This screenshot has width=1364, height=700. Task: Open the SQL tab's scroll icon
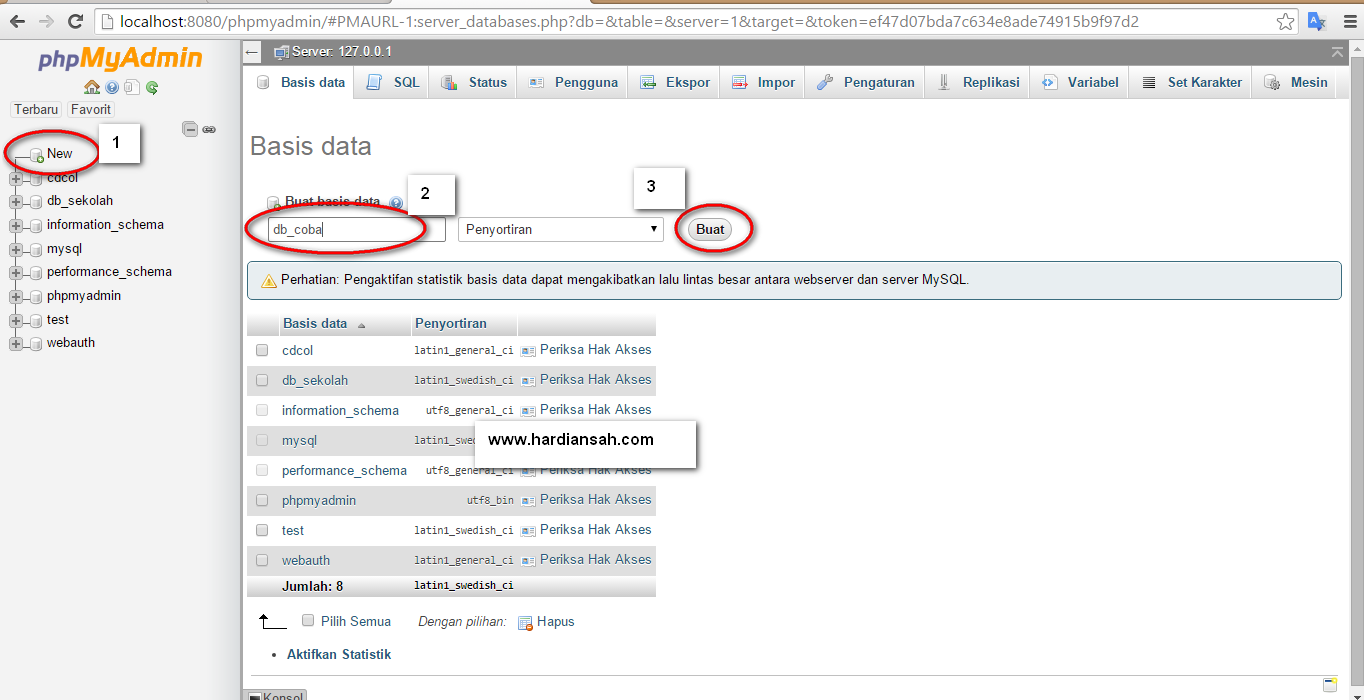pos(372,81)
